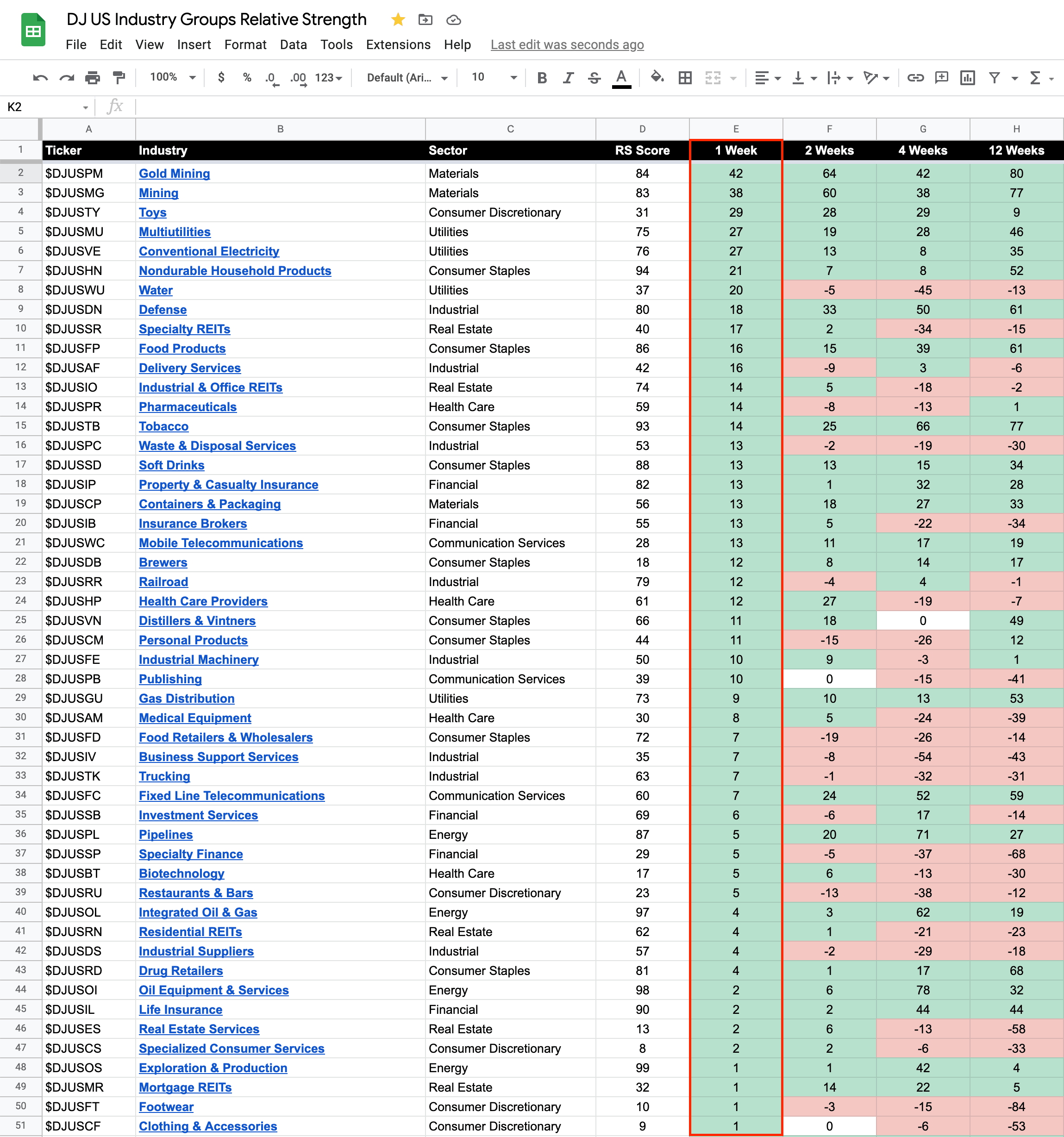Open the Borders tool
The height and width of the screenshot is (1137, 1064).
685,78
